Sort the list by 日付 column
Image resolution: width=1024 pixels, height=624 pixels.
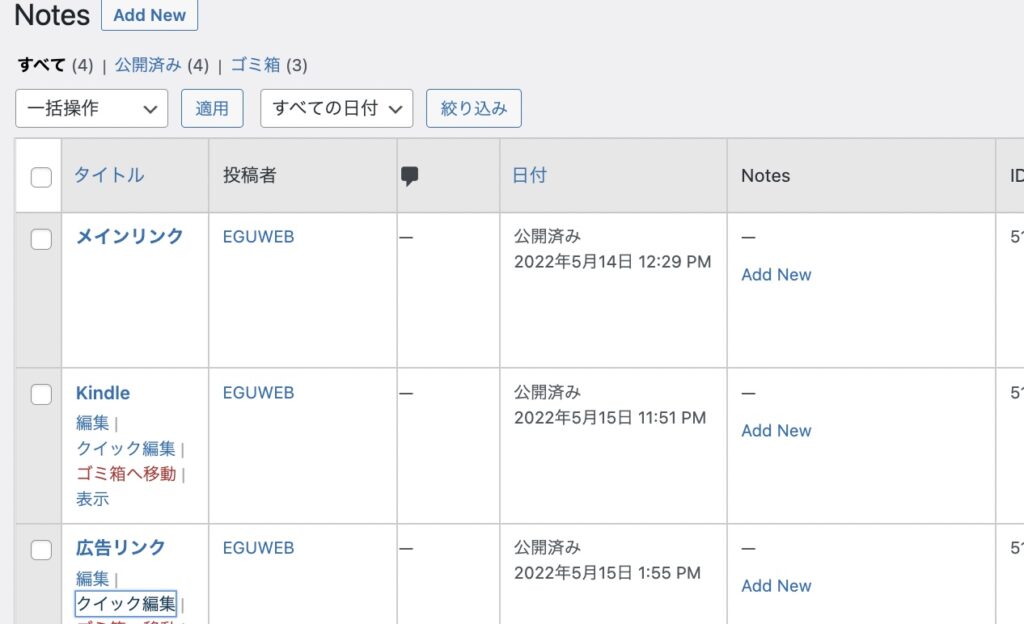[x=529, y=175]
